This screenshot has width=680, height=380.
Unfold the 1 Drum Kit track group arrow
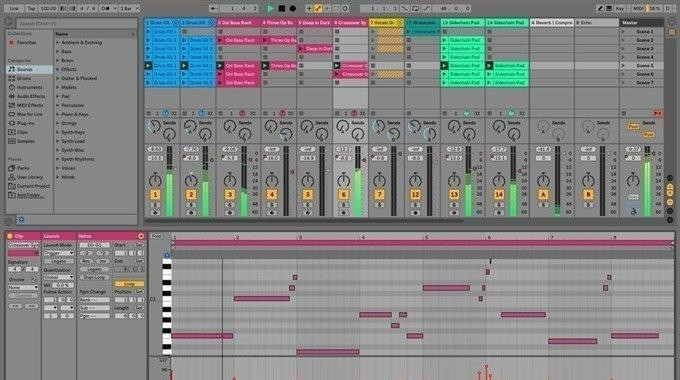pos(175,23)
